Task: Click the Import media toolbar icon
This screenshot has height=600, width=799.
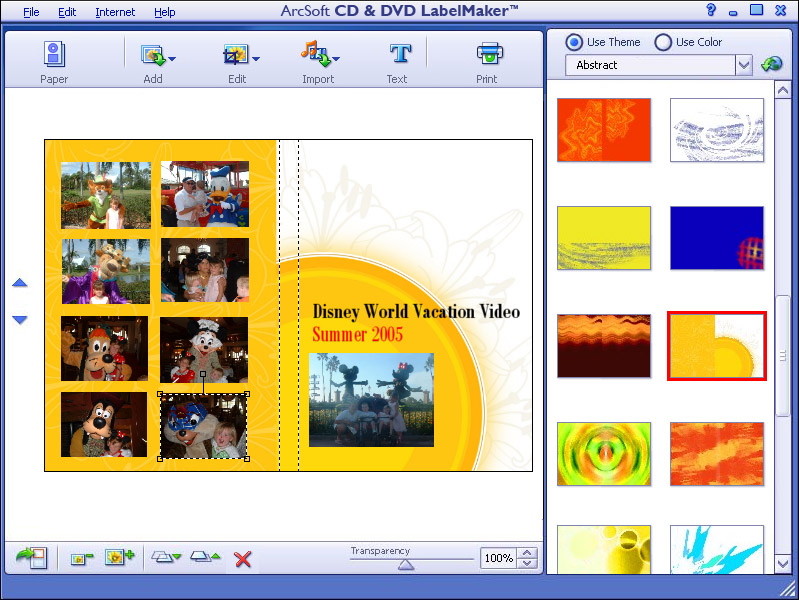Action: point(316,54)
